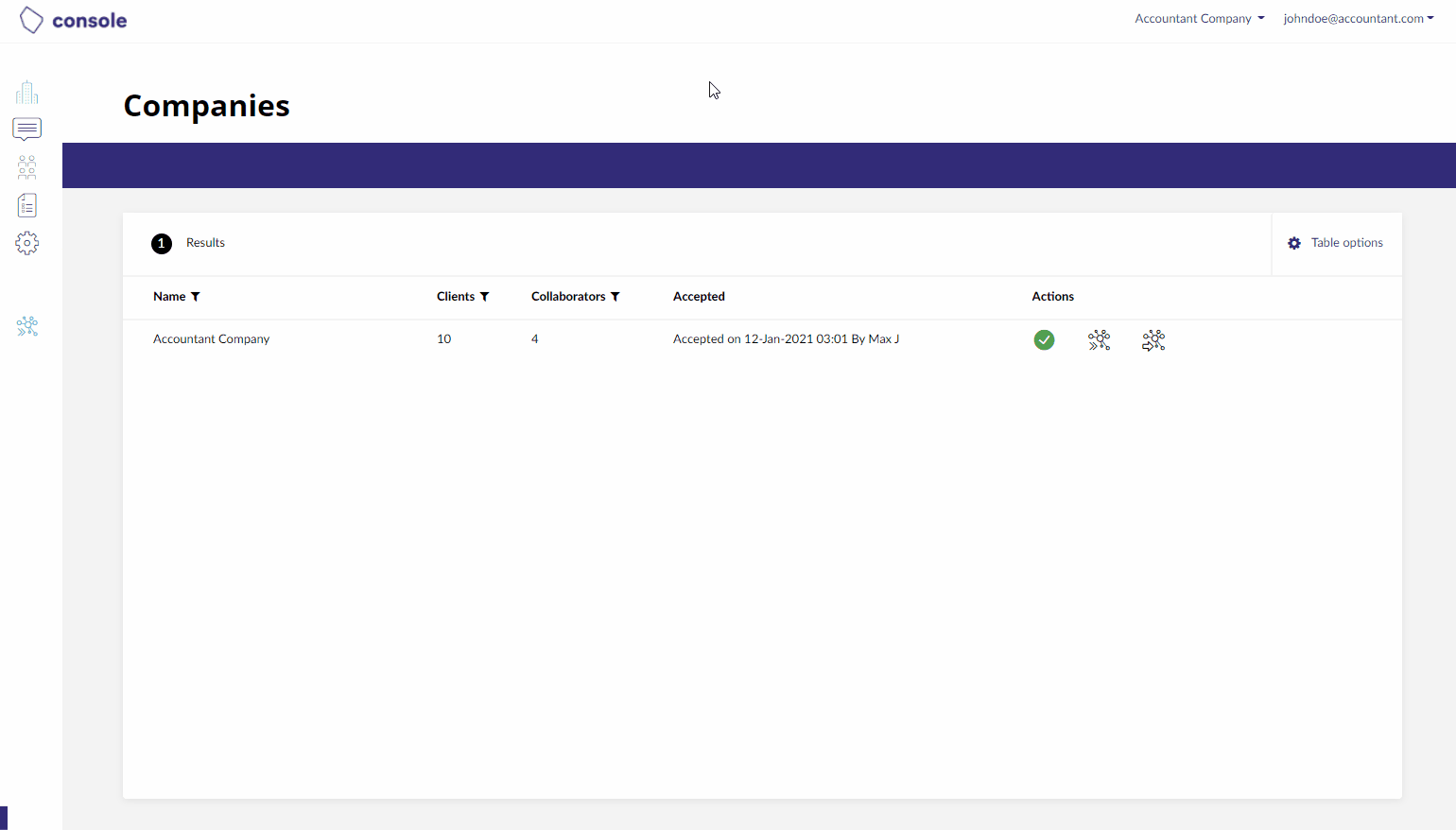The width and height of the screenshot is (1456, 830).
Task: Click the Table options gear icon
Action: point(1294,243)
